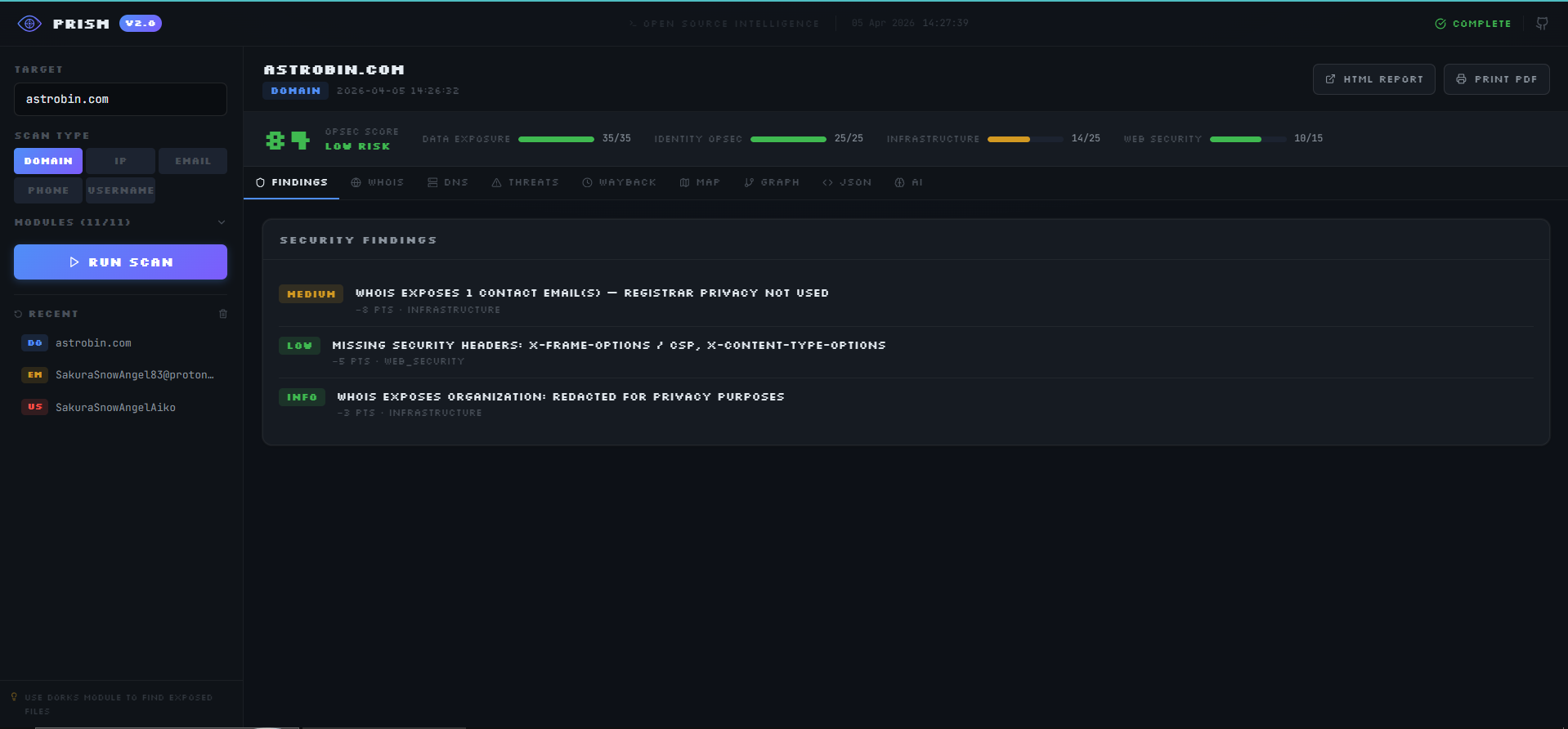Click the 35/35 Data Exposure score value
1568x729 pixels.
pos(616,139)
